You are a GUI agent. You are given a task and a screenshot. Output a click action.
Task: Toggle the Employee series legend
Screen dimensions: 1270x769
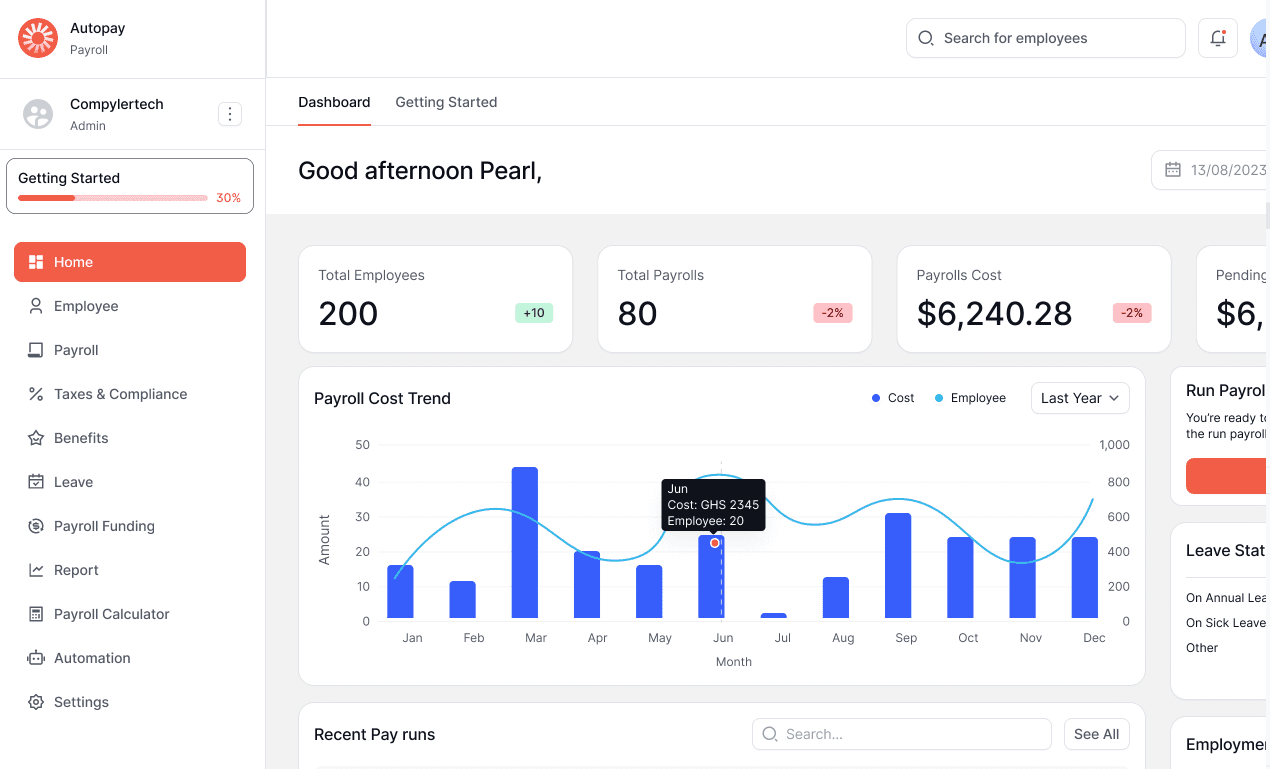coord(970,398)
